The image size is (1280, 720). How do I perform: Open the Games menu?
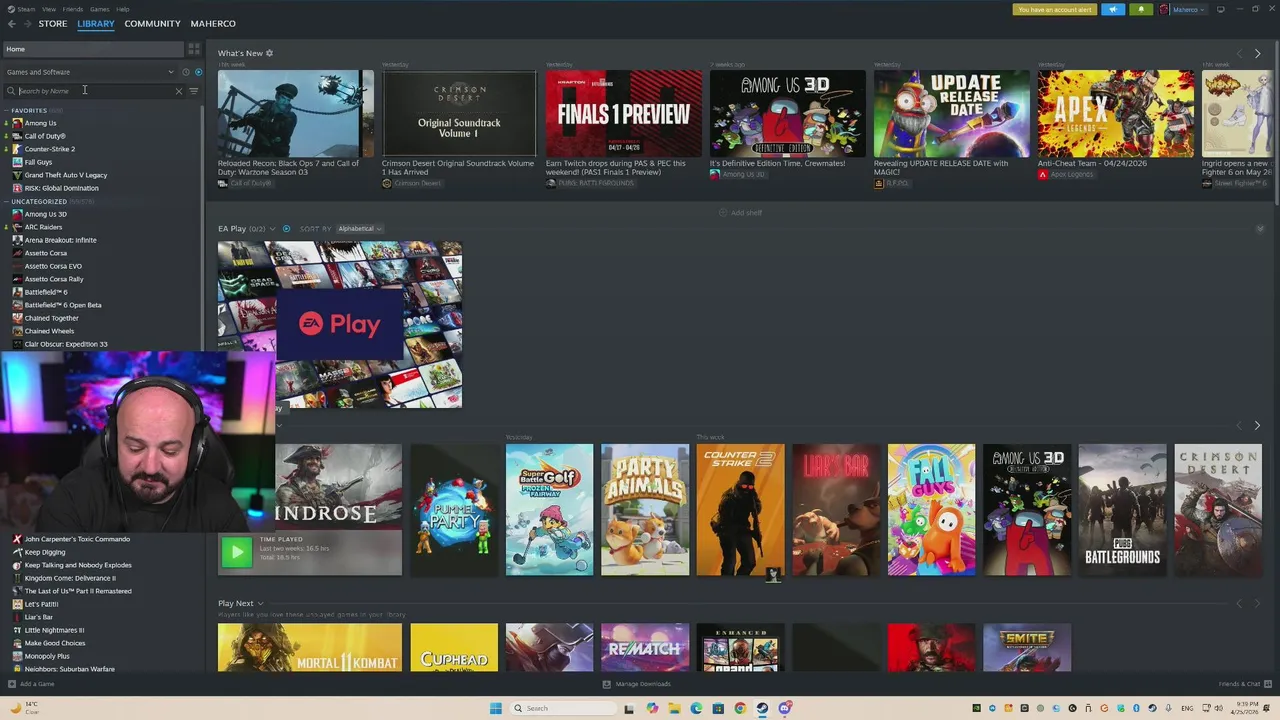(x=100, y=9)
